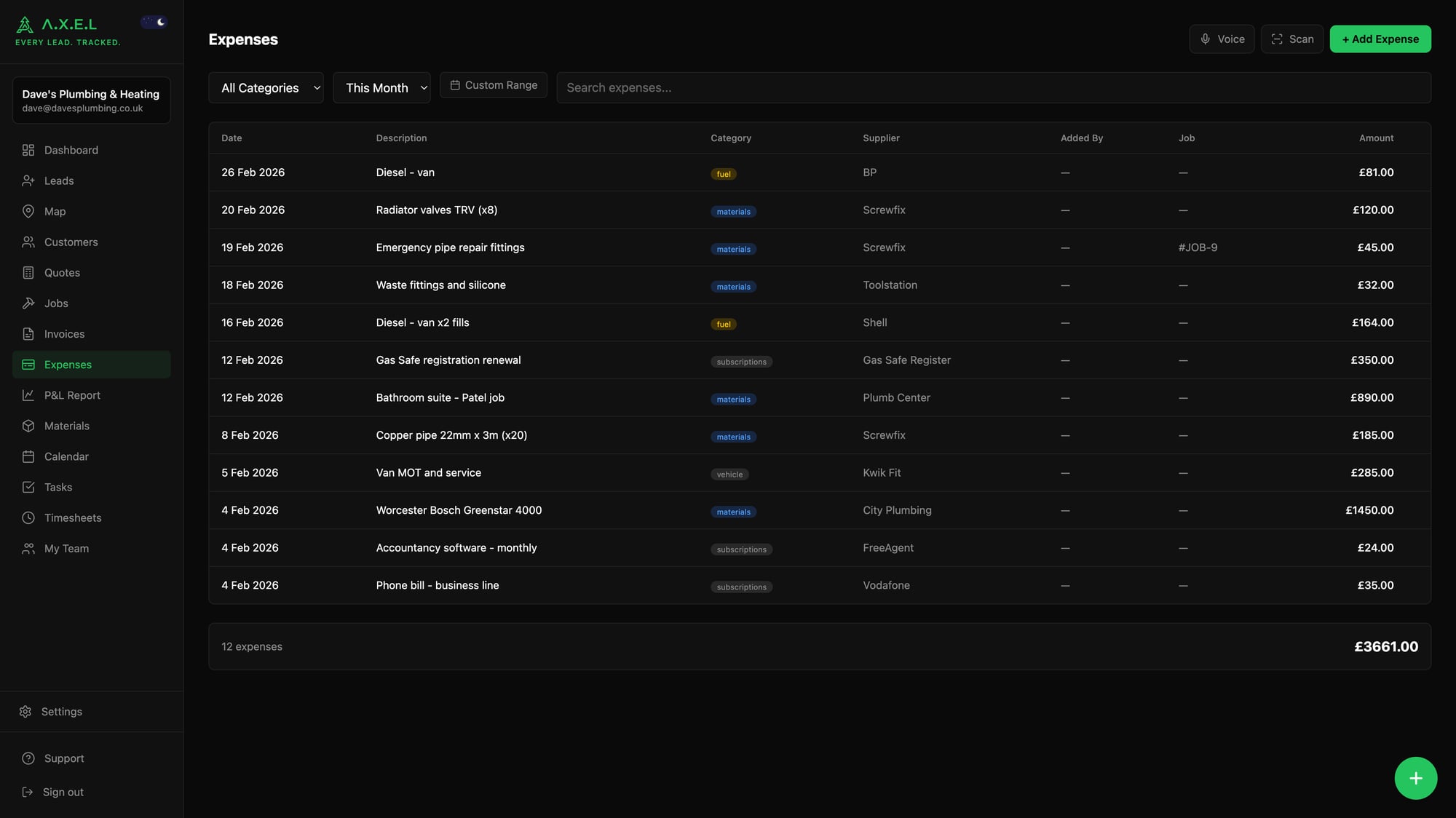Open the Dashboard from the sidebar
Viewport: 1456px width, 818px height.
29,150
